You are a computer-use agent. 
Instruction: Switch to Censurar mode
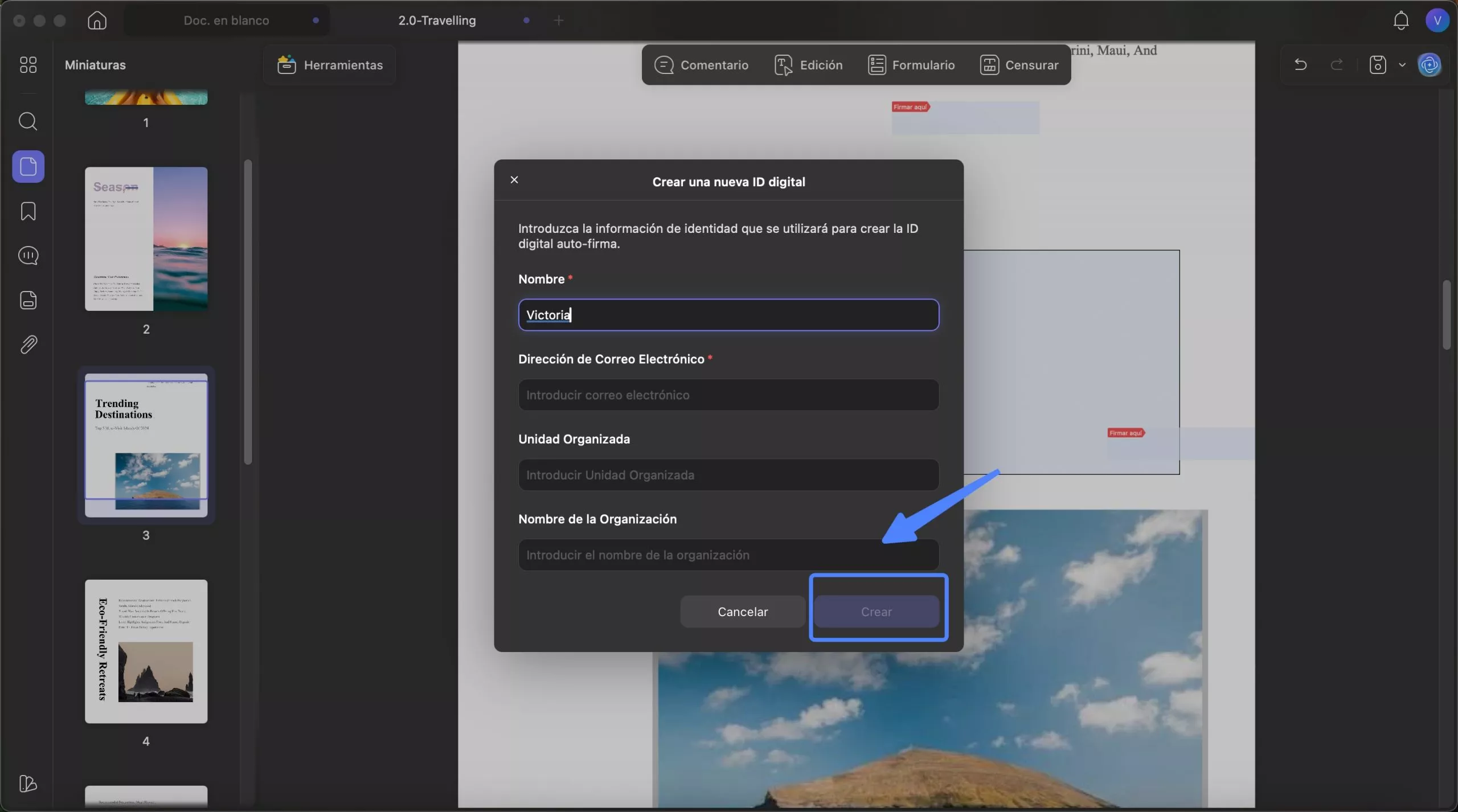(1019, 65)
